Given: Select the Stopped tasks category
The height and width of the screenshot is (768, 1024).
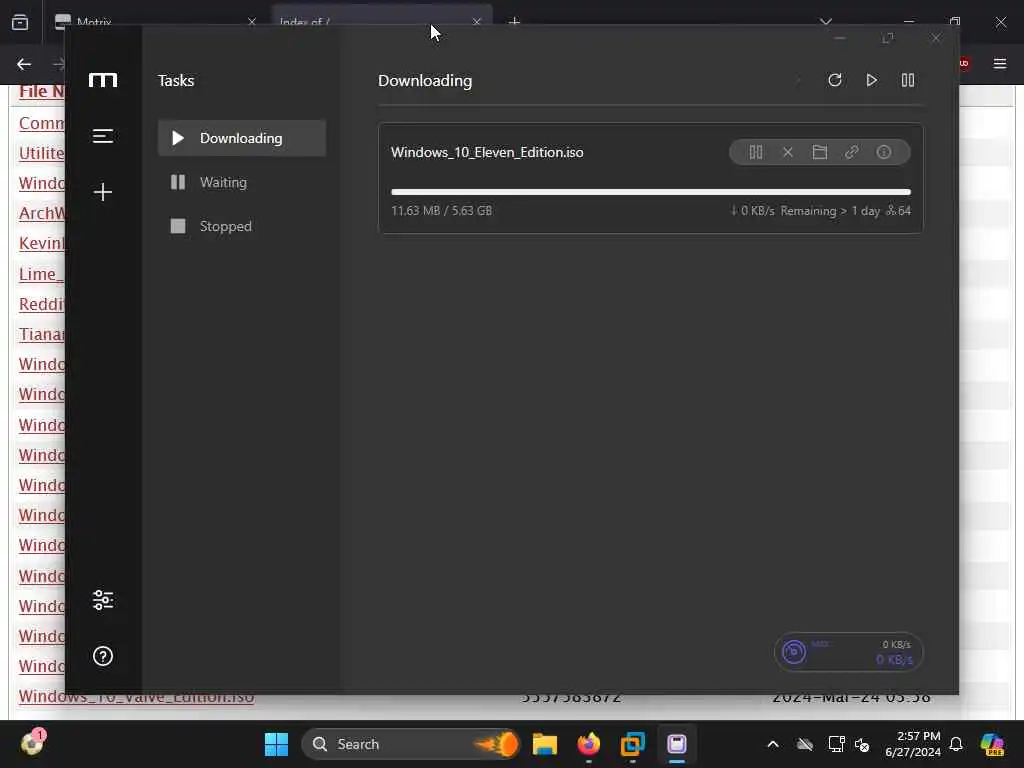Looking at the screenshot, I should coord(242,226).
